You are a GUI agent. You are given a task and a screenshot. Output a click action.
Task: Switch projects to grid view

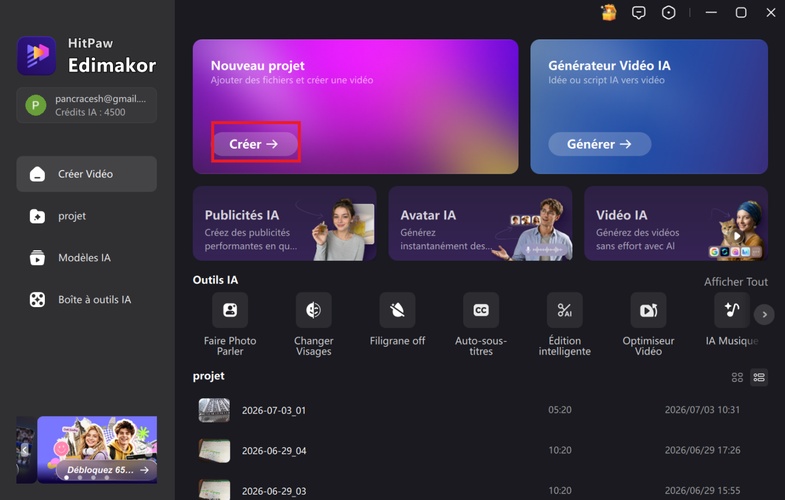737,377
